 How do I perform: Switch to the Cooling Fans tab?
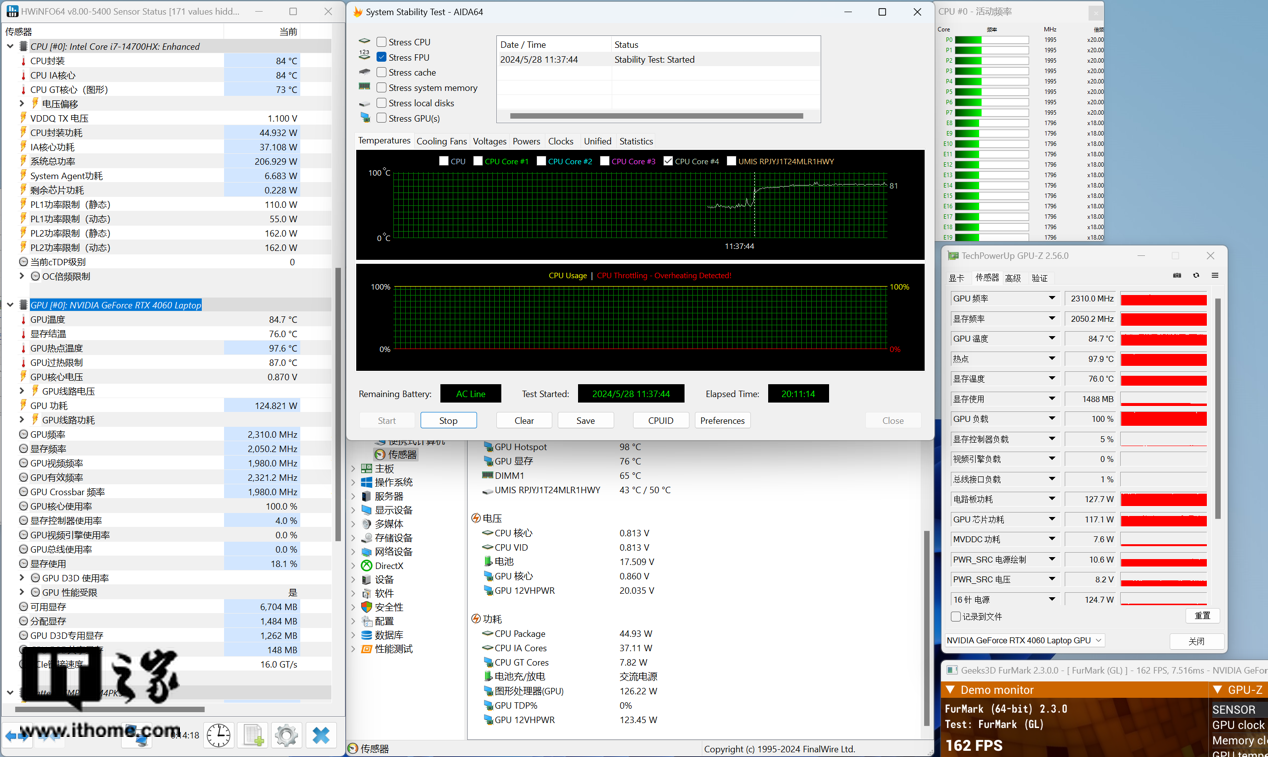click(x=441, y=142)
